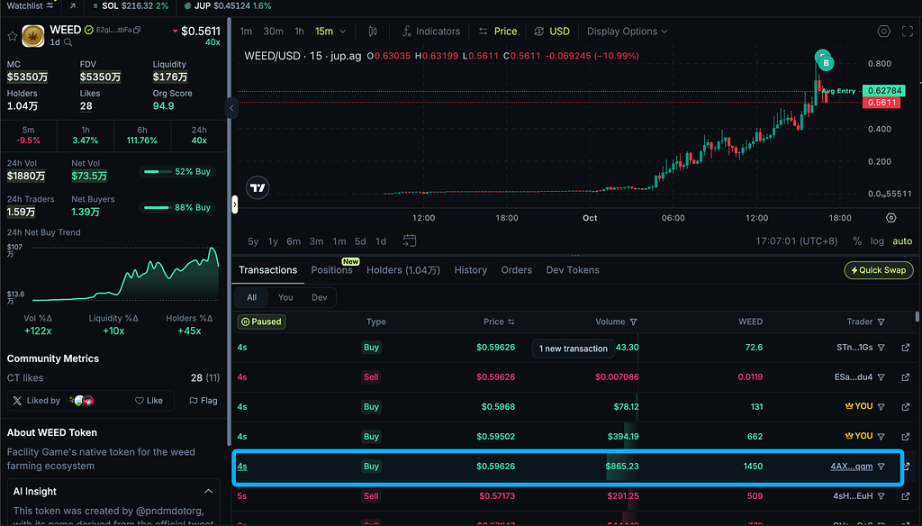
Task: Open the Dev Tokens tab
Action: pos(572,270)
